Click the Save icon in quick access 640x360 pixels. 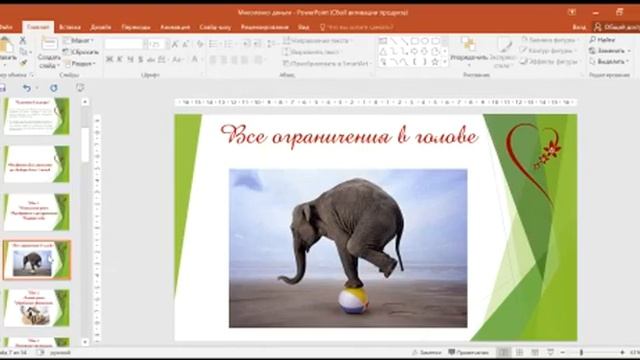click(x=2, y=88)
